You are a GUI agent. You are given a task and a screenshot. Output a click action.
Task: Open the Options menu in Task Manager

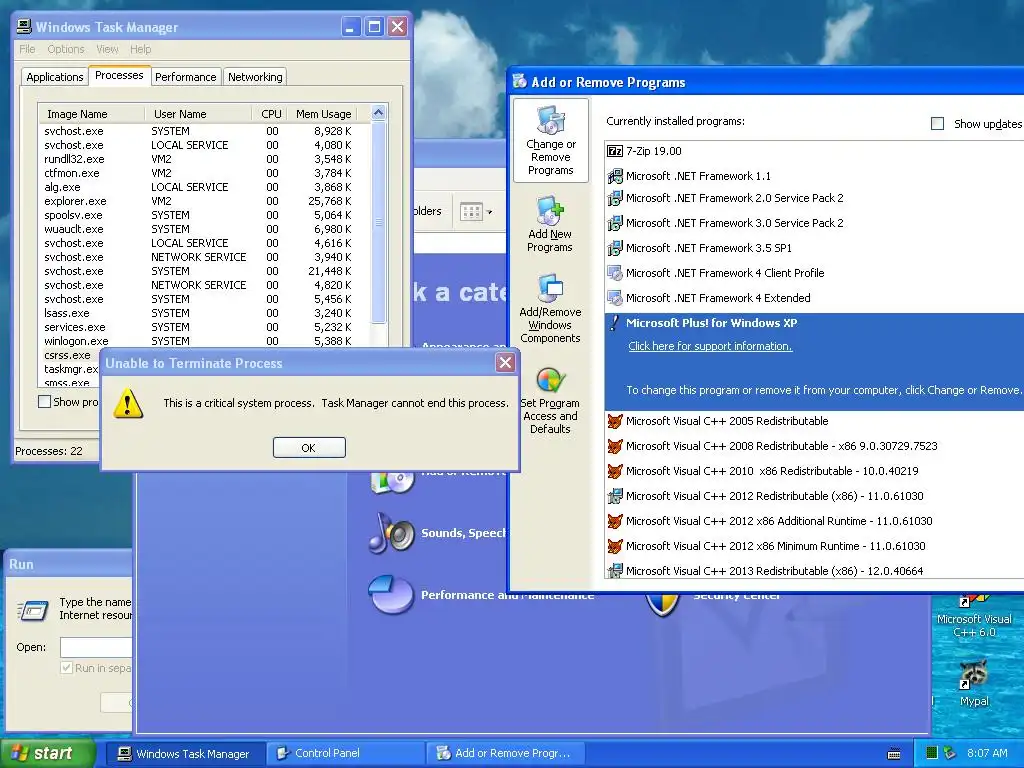[x=65, y=49]
